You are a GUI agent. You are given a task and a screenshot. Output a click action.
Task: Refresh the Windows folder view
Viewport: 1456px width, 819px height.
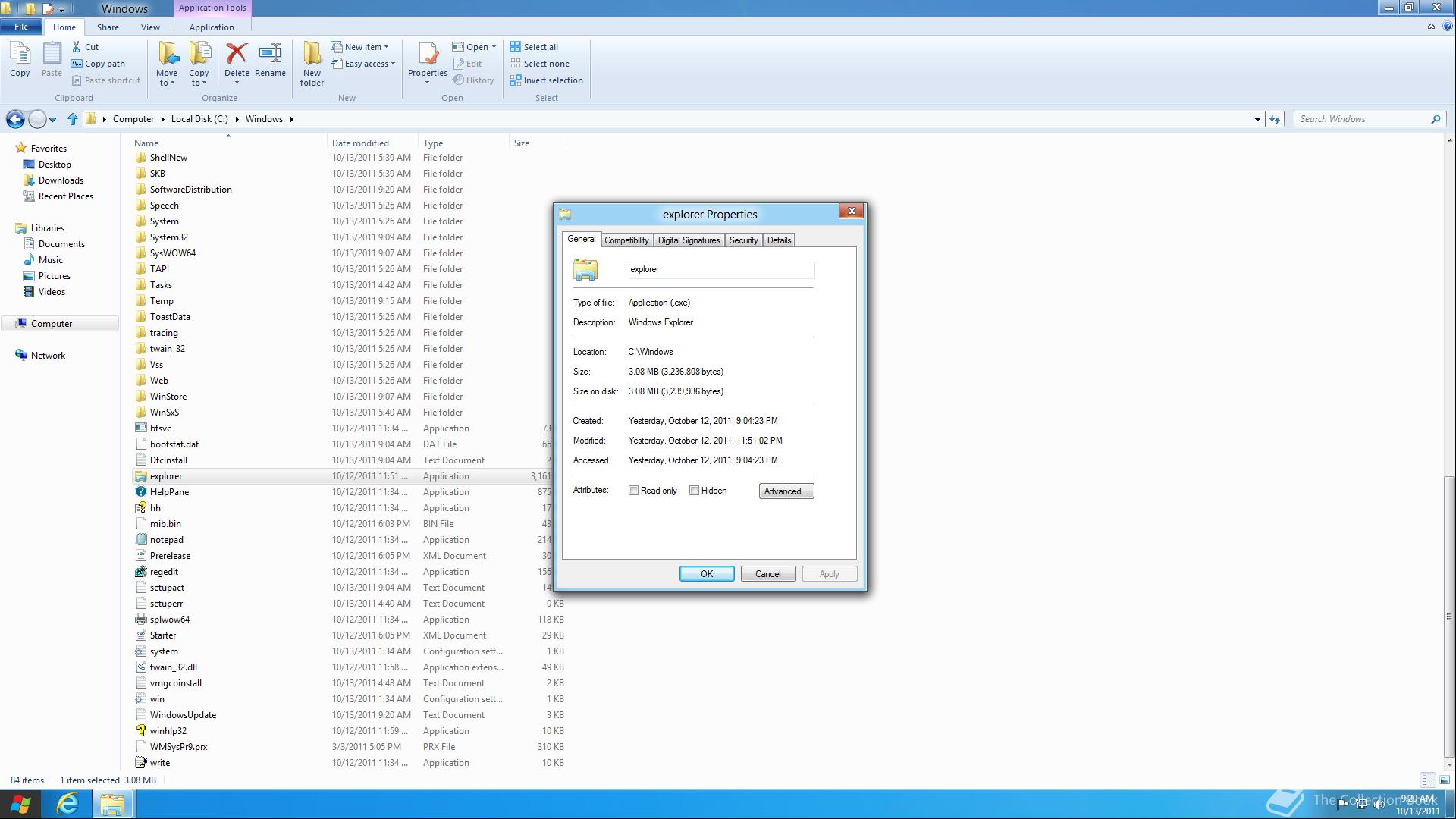1275,119
